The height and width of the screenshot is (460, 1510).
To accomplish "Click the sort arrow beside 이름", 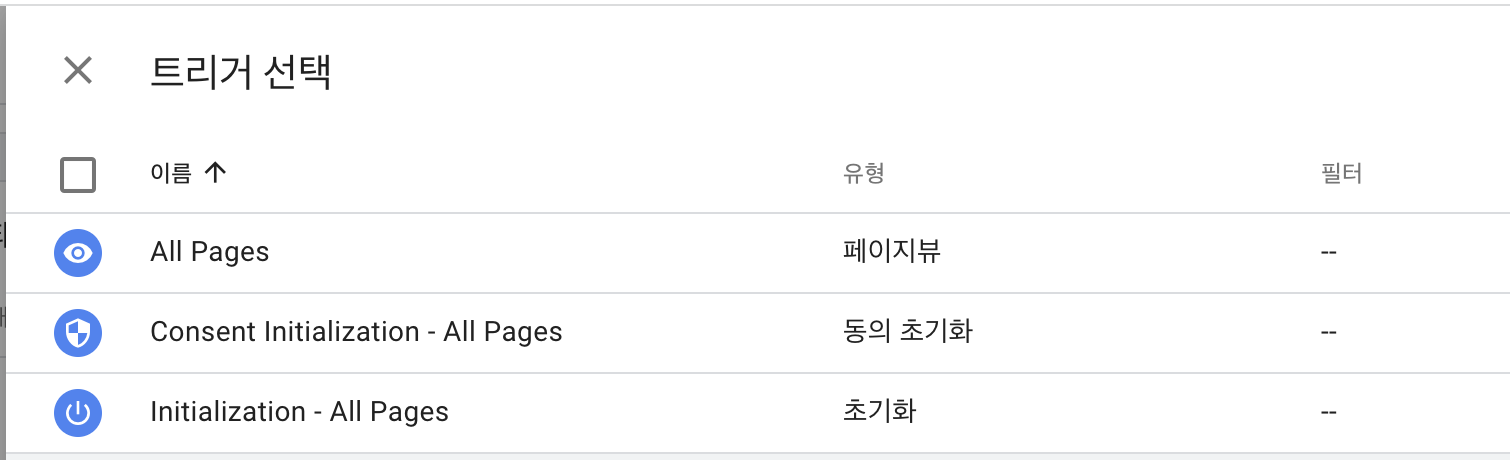I will point(215,173).
